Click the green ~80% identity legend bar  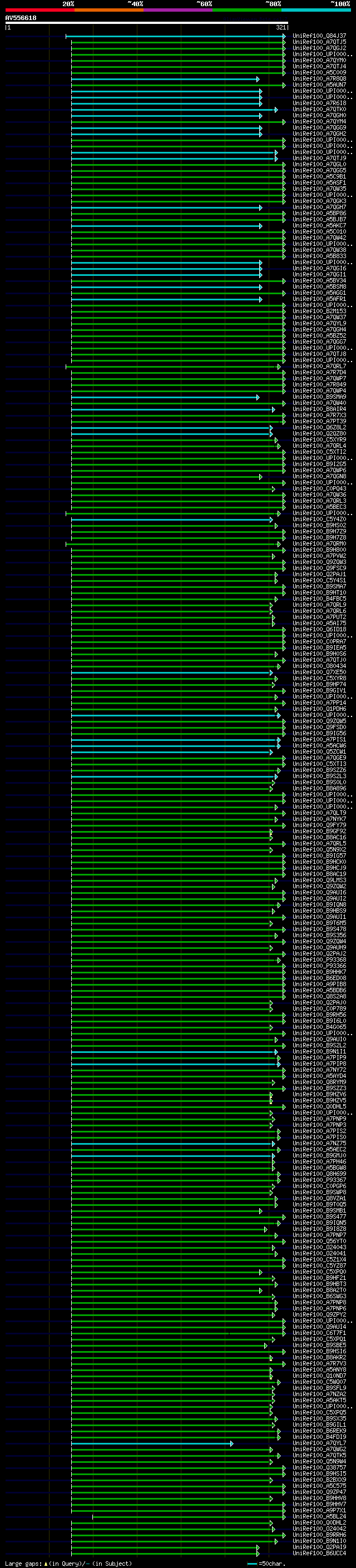pyautogui.click(x=247, y=10)
